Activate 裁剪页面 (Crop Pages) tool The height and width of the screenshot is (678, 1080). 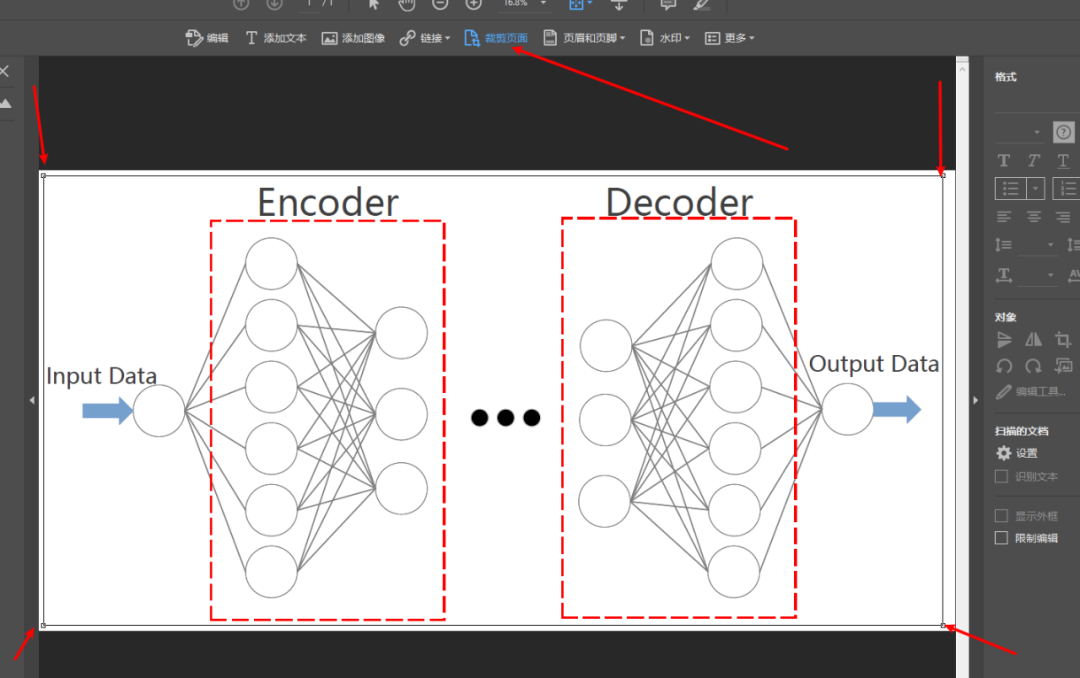(496, 38)
